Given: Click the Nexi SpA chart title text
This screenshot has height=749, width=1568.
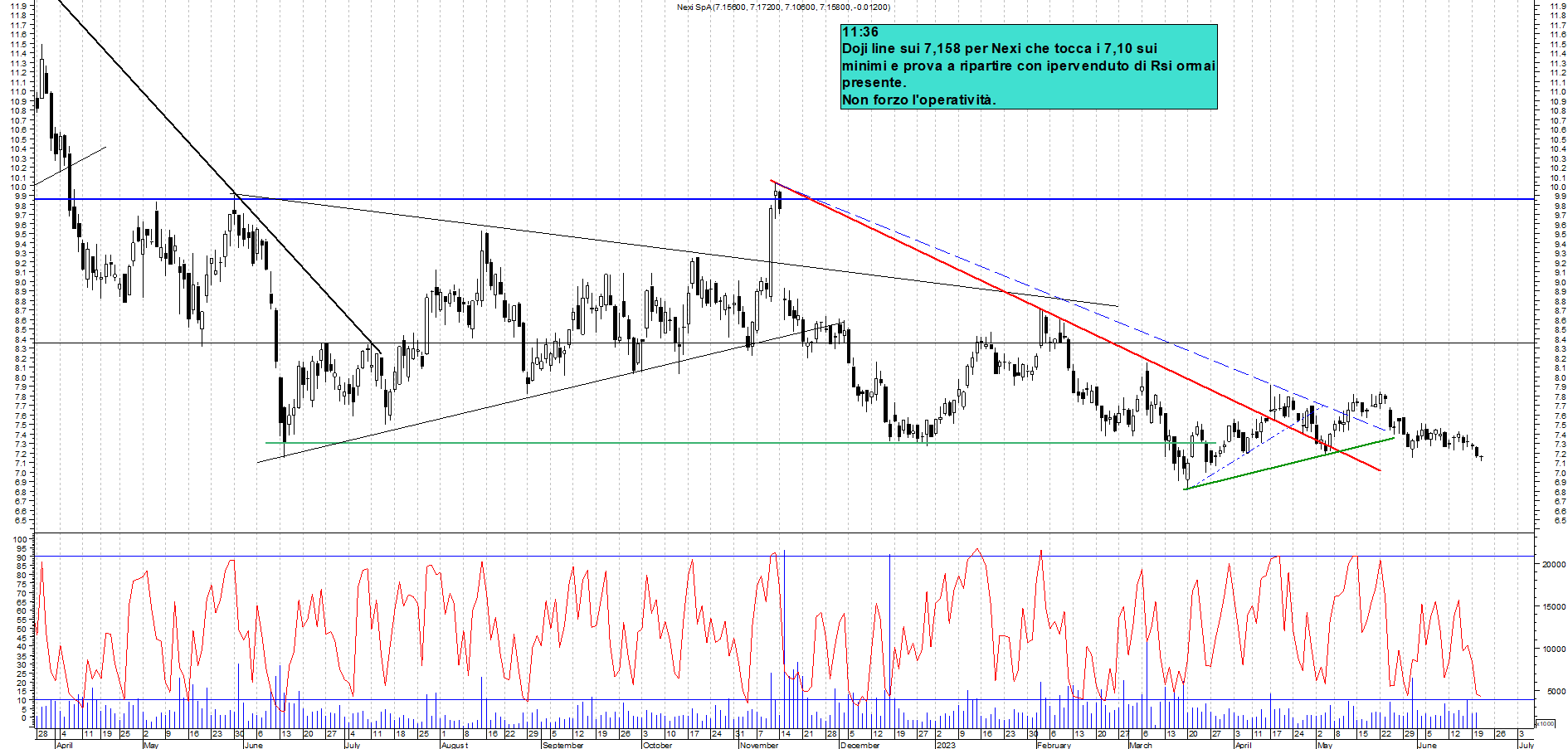Looking at the screenshot, I should click(783, 7).
